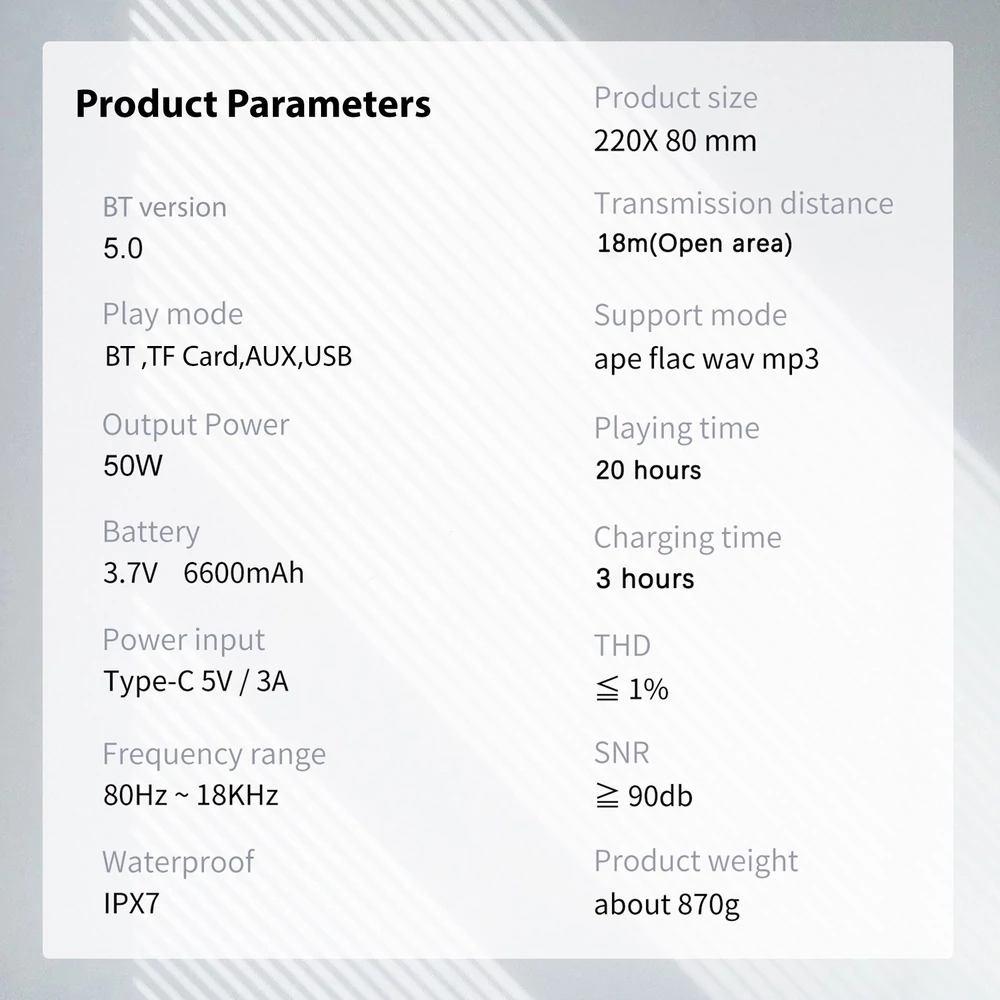Click the 220X 80 mm size value
This screenshot has width=1000, height=1000.
[675, 141]
